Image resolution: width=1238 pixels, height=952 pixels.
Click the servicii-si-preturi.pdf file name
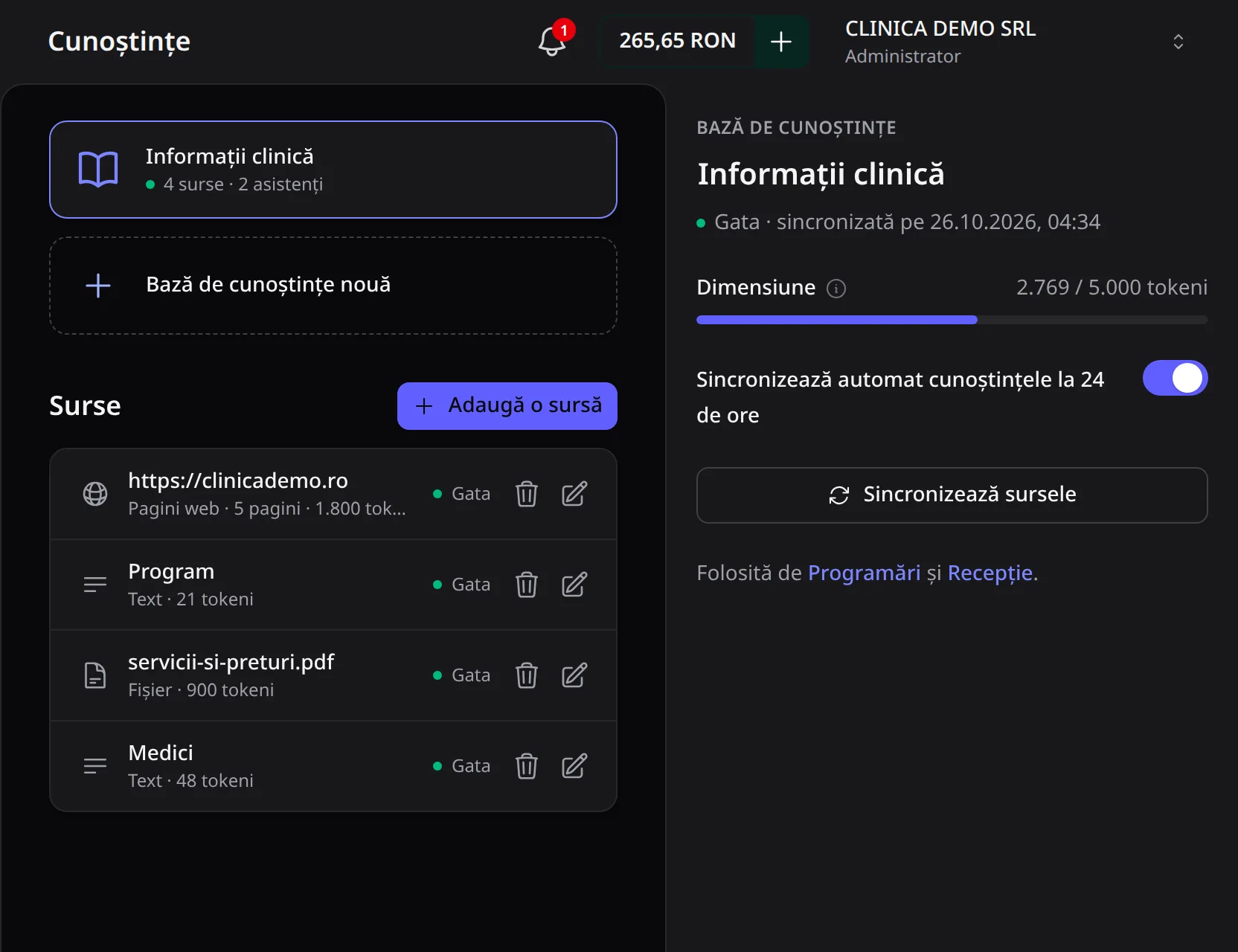point(231,662)
